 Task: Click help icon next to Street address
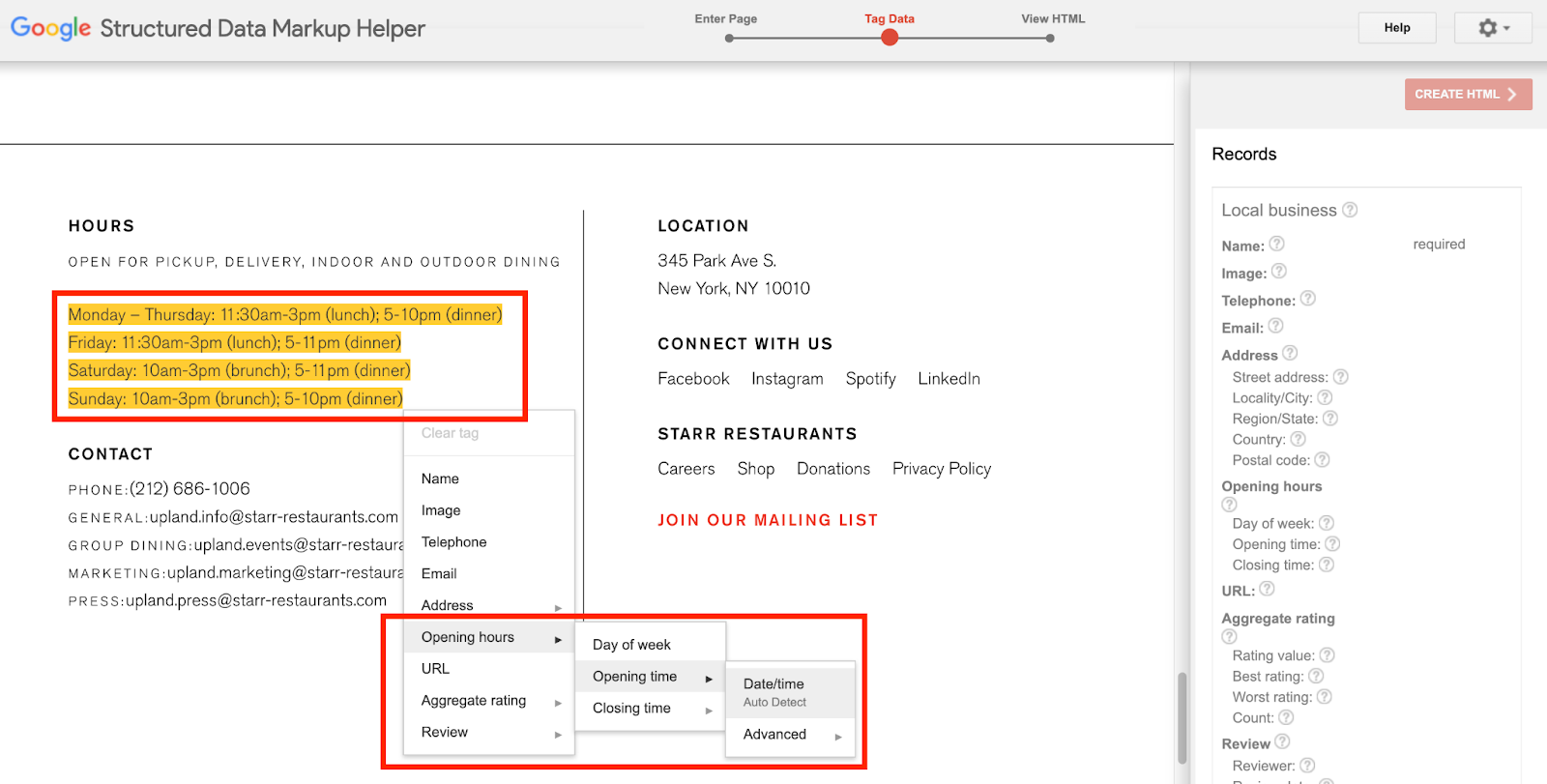pyautogui.click(x=1340, y=377)
